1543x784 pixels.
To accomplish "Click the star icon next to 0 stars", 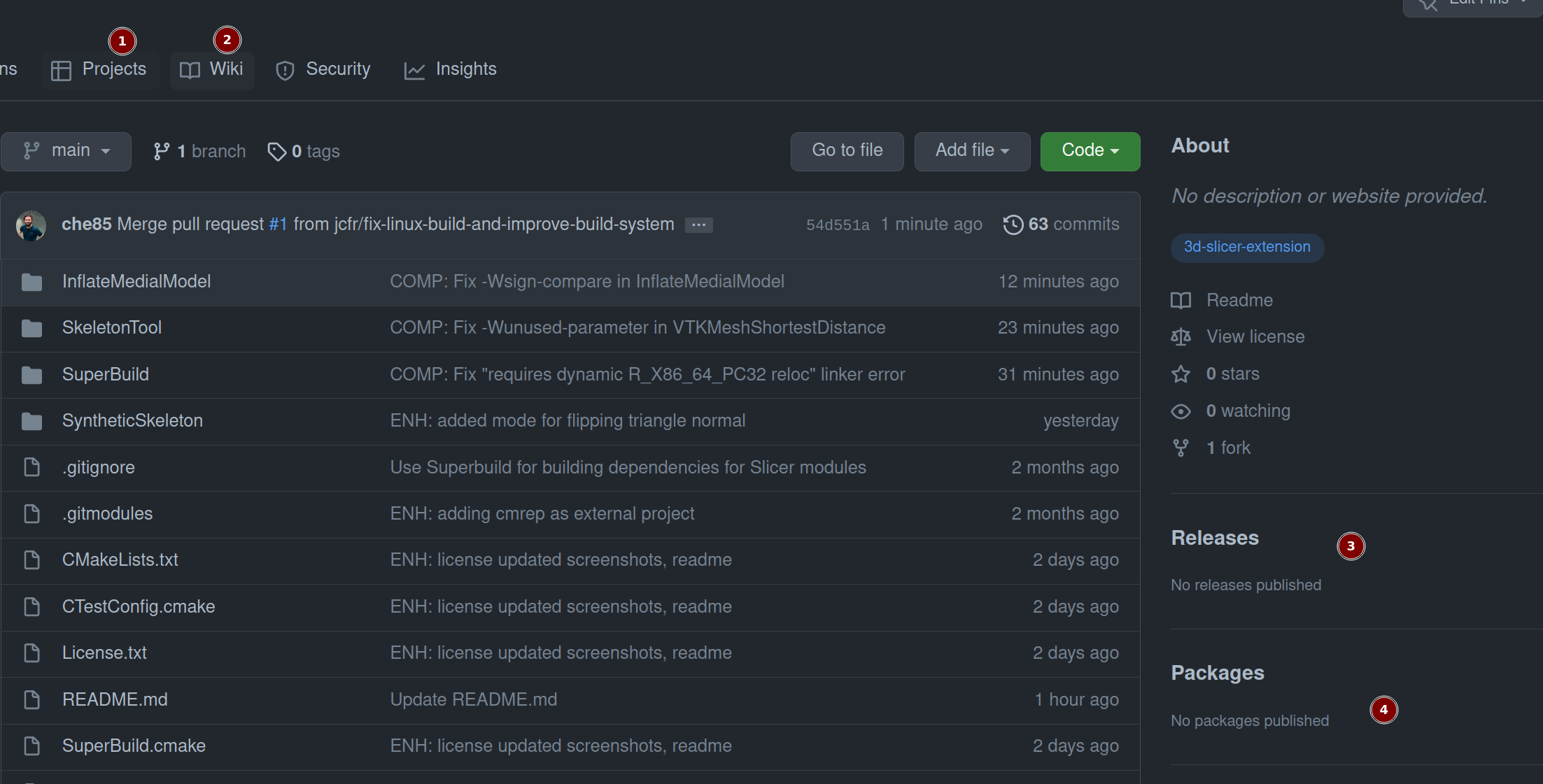I will 1181,374.
